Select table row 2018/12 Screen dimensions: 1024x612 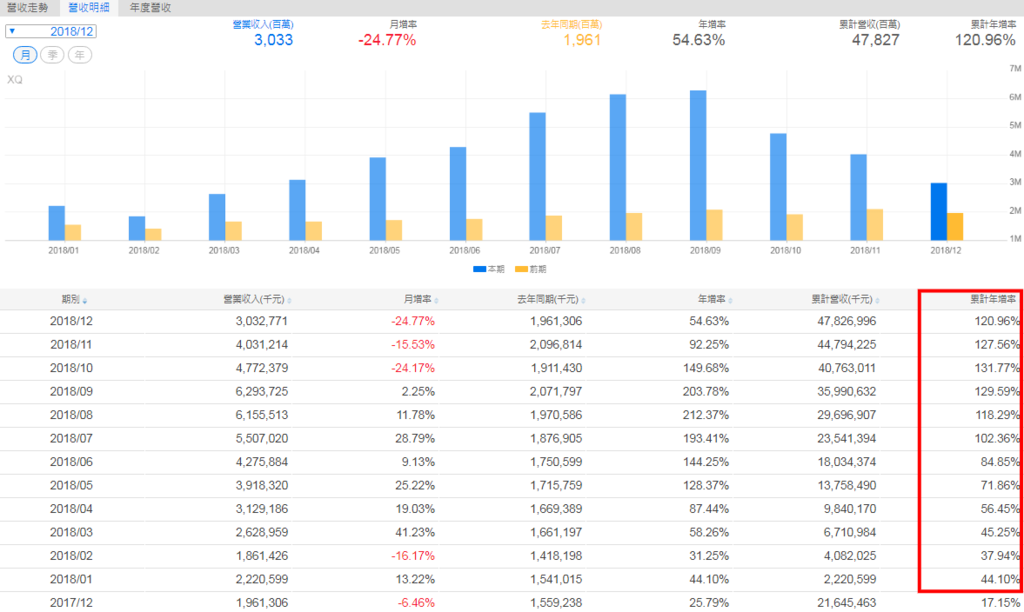(512, 321)
